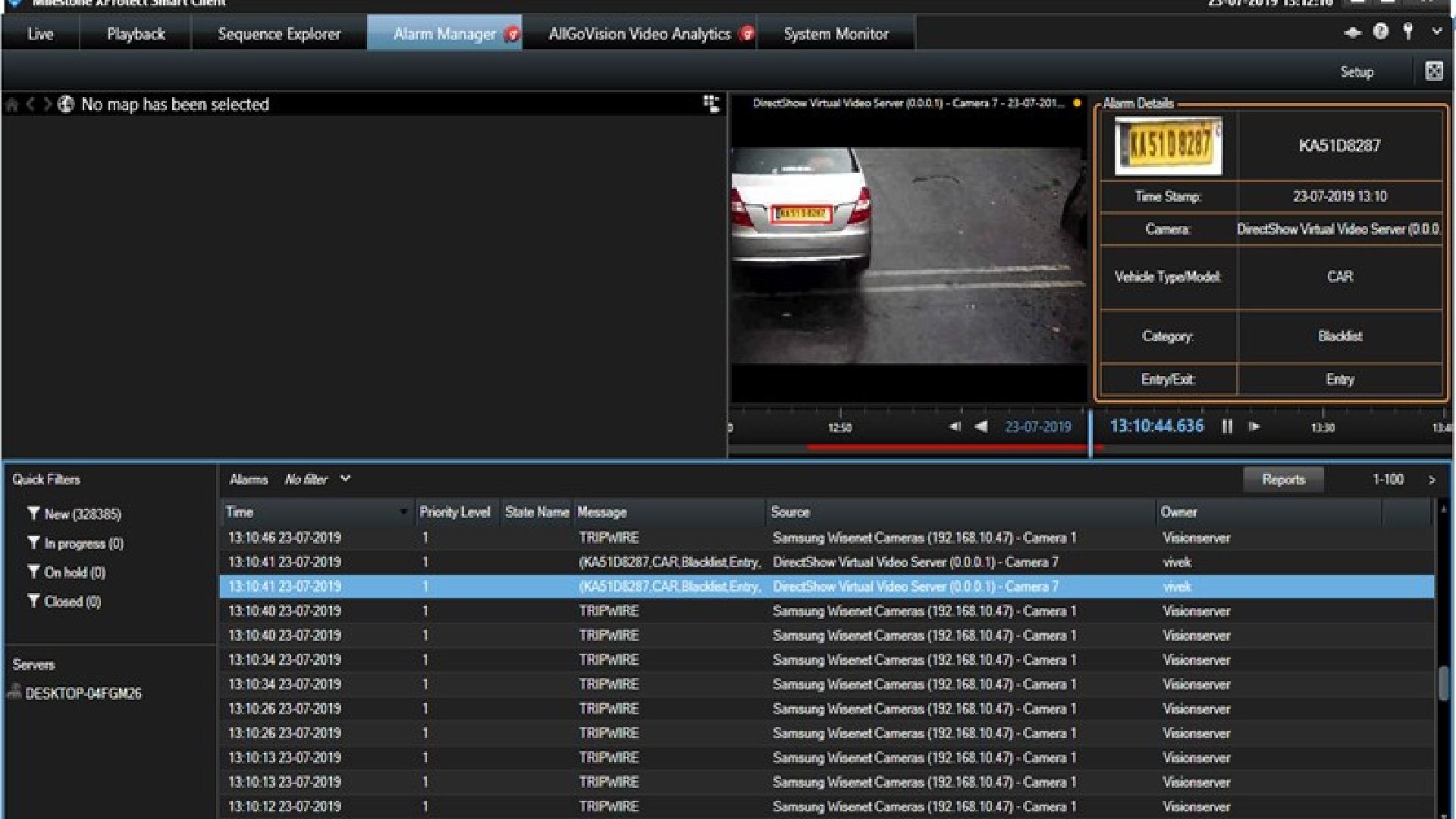Screen dimensions: 1456x819
Task: Click the globe map selection icon
Action: (66, 105)
